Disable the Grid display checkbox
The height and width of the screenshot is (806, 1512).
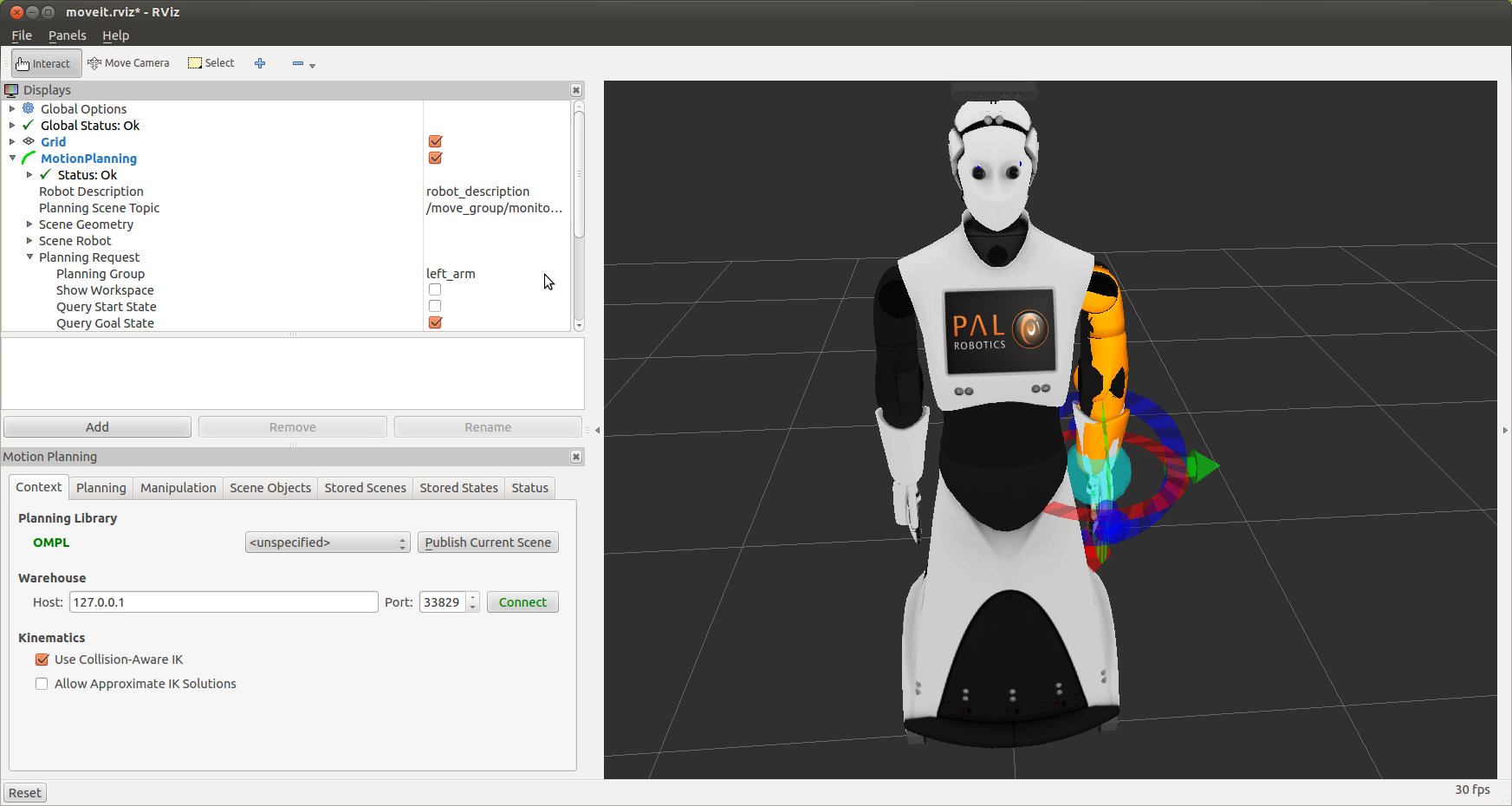coord(435,141)
